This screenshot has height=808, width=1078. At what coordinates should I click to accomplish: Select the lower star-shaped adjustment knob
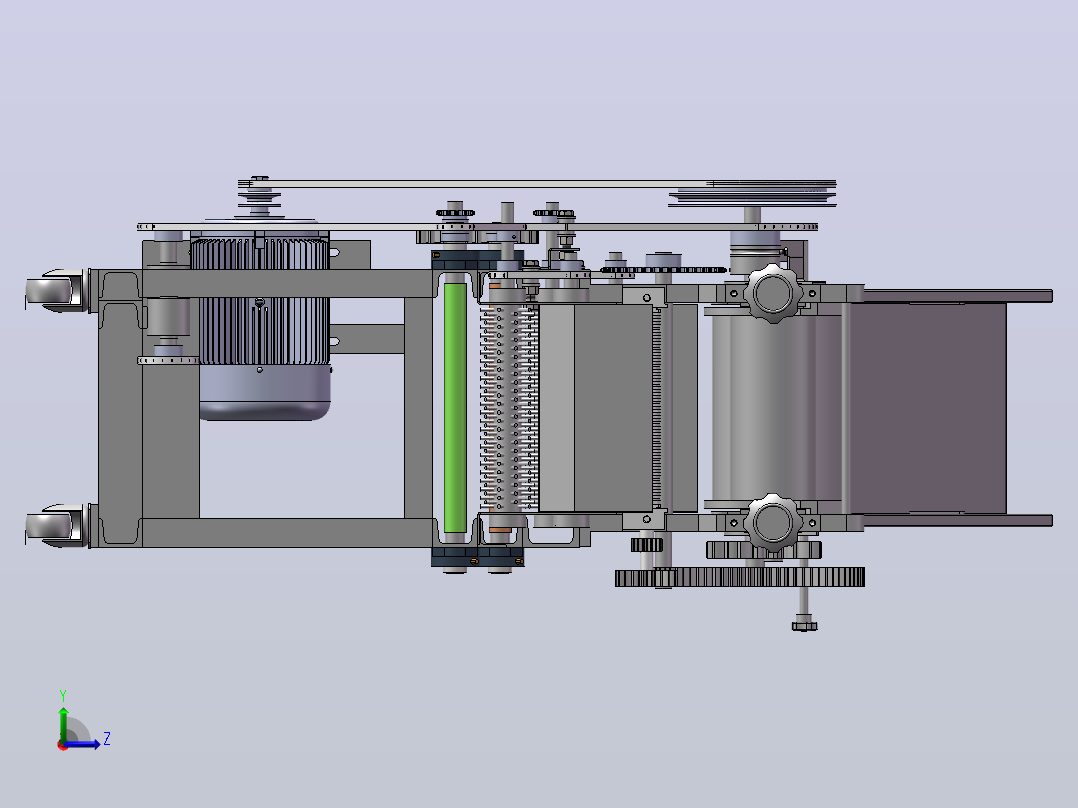(x=773, y=522)
